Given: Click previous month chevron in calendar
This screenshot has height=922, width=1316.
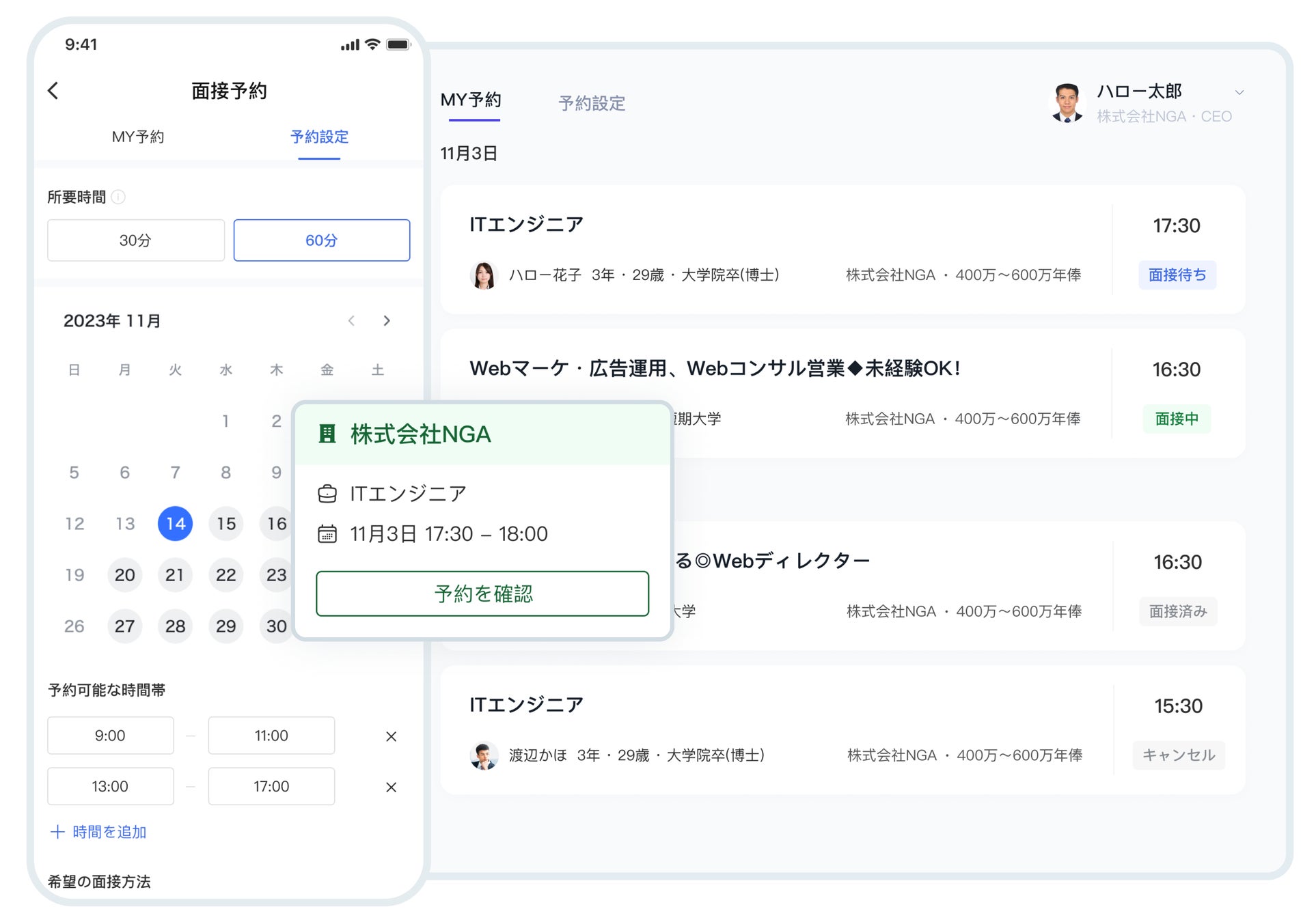Looking at the screenshot, I should [351, 320].
